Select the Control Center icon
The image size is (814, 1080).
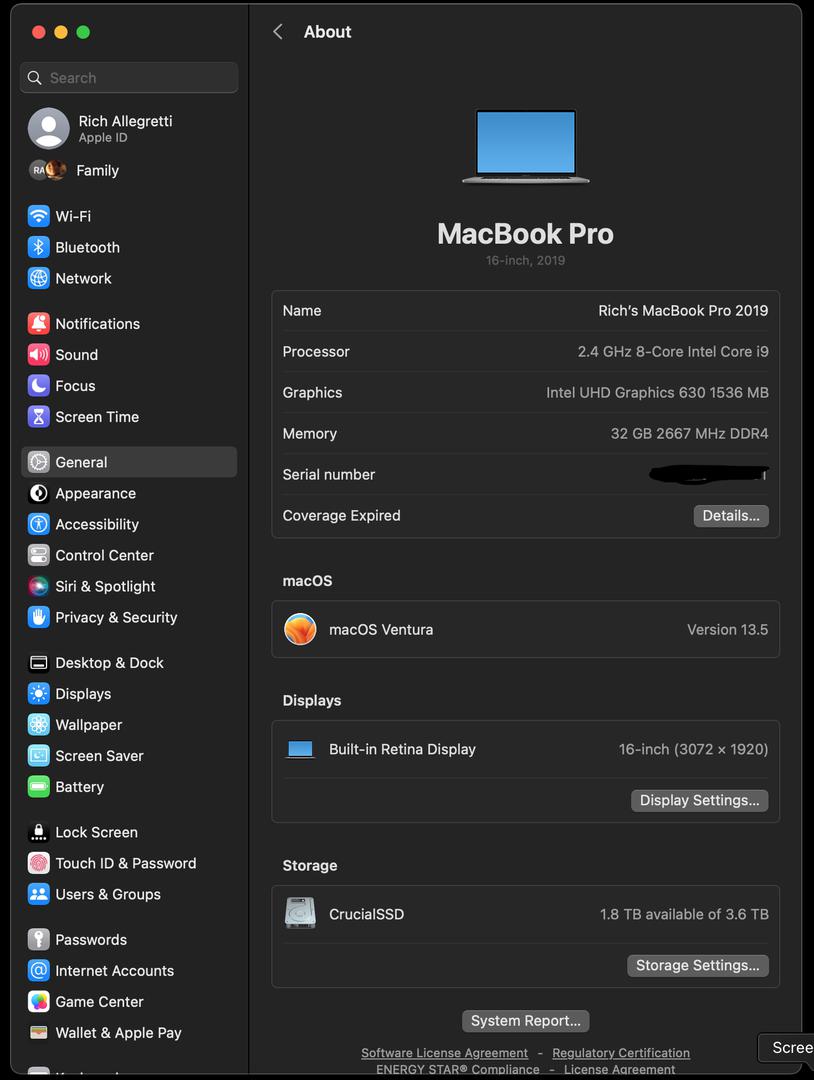tap(39, 555)
